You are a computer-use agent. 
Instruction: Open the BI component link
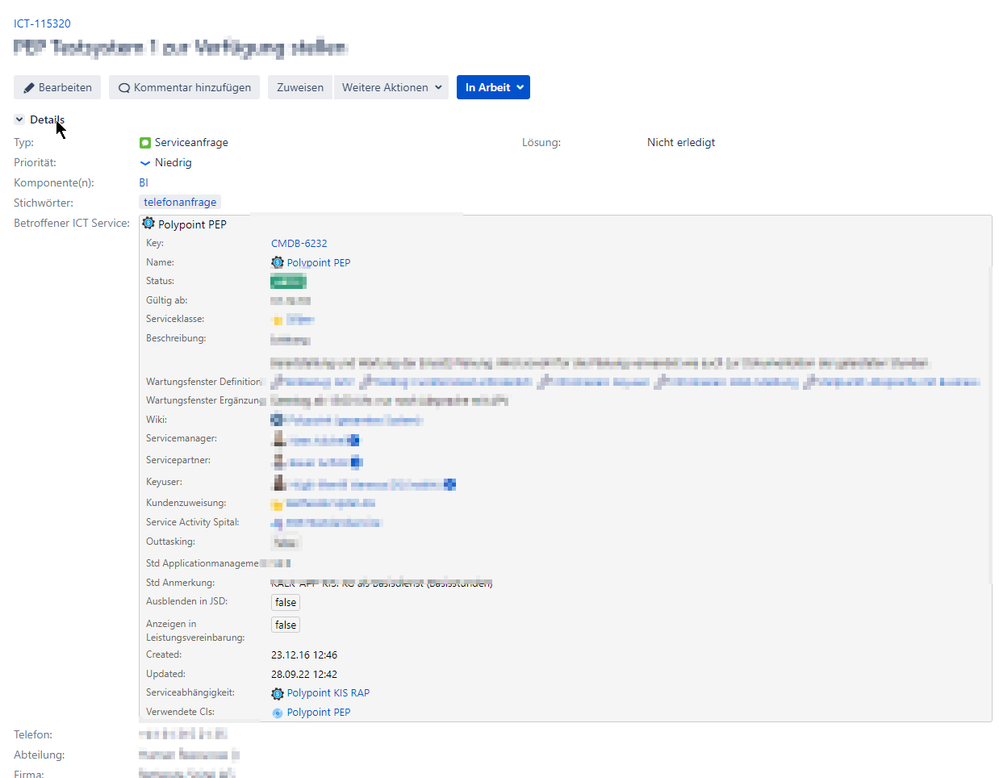point(143,183)
